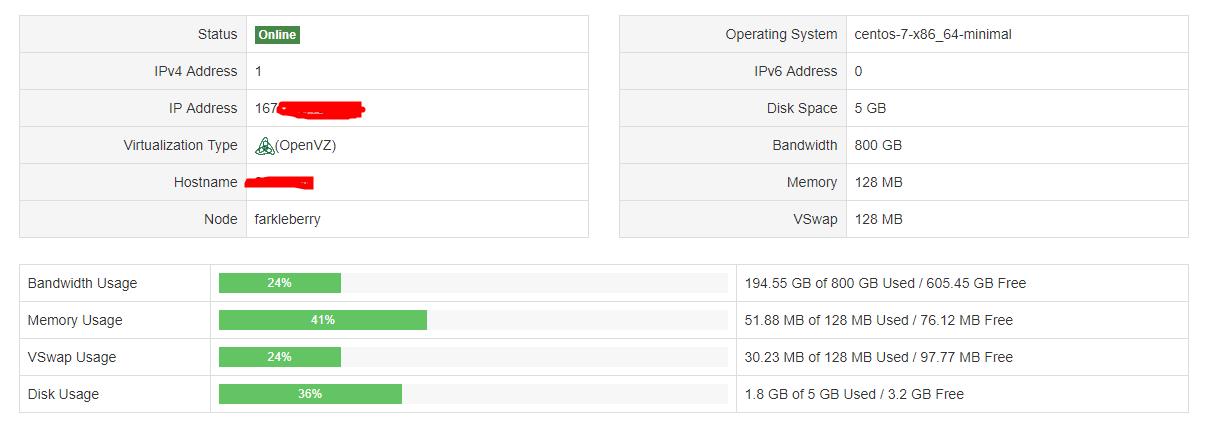
Task: Click the centos-7-x86_64-minimal operating system value
Action: tap(933, 34)
